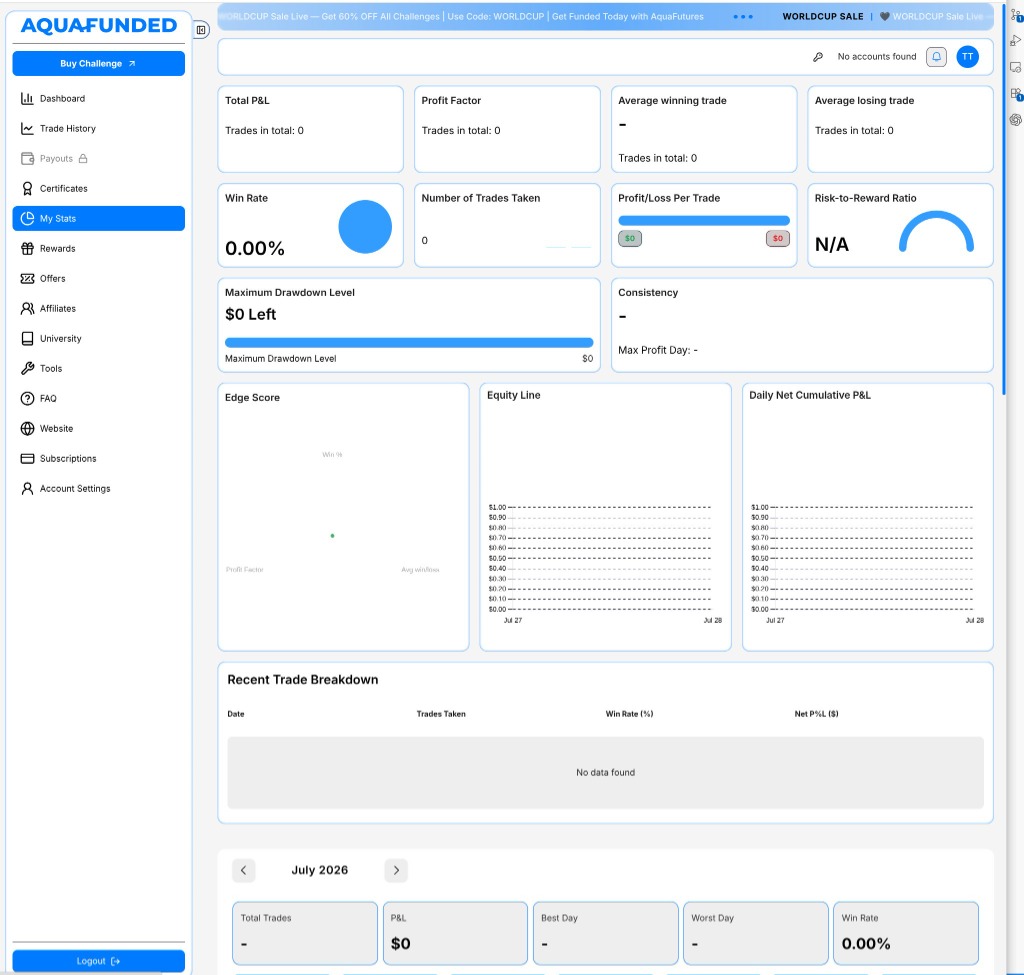Click the Equity Line chart area
The height and width of the screenshot is (975, 1024).
pyautogui.click(x=605, y=562)
